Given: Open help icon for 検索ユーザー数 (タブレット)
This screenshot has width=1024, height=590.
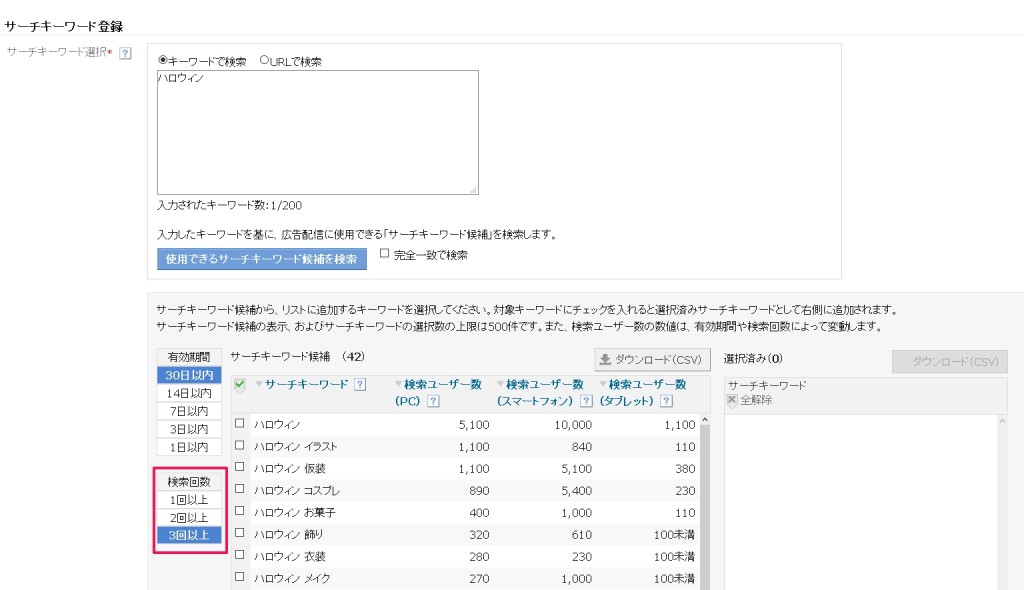Looking at the screenshot, I should (666, 401).
